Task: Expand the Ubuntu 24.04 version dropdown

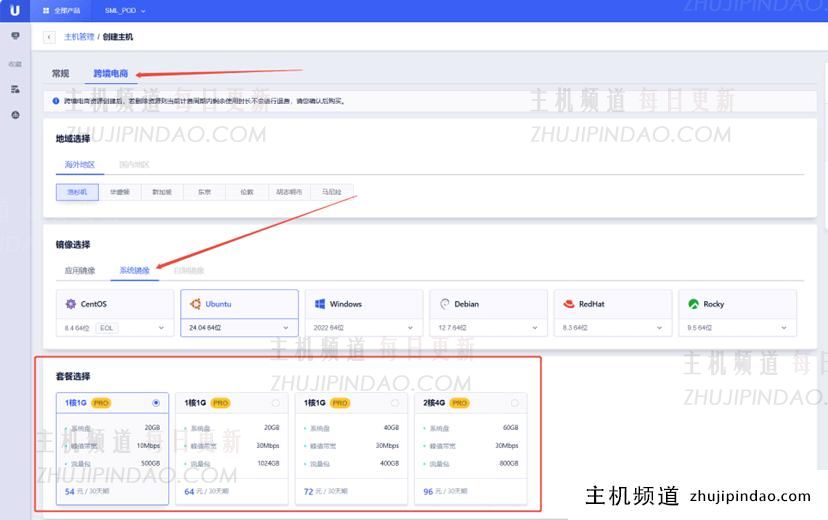Action: pos(286,328)
